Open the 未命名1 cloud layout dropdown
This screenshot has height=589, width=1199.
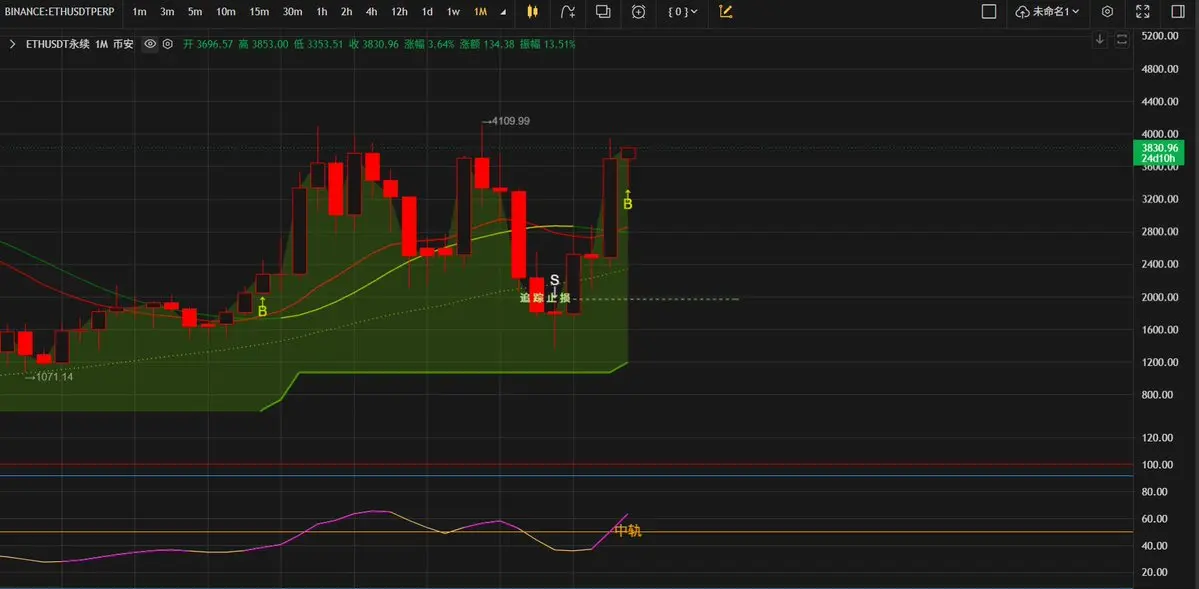[1048, 11]
